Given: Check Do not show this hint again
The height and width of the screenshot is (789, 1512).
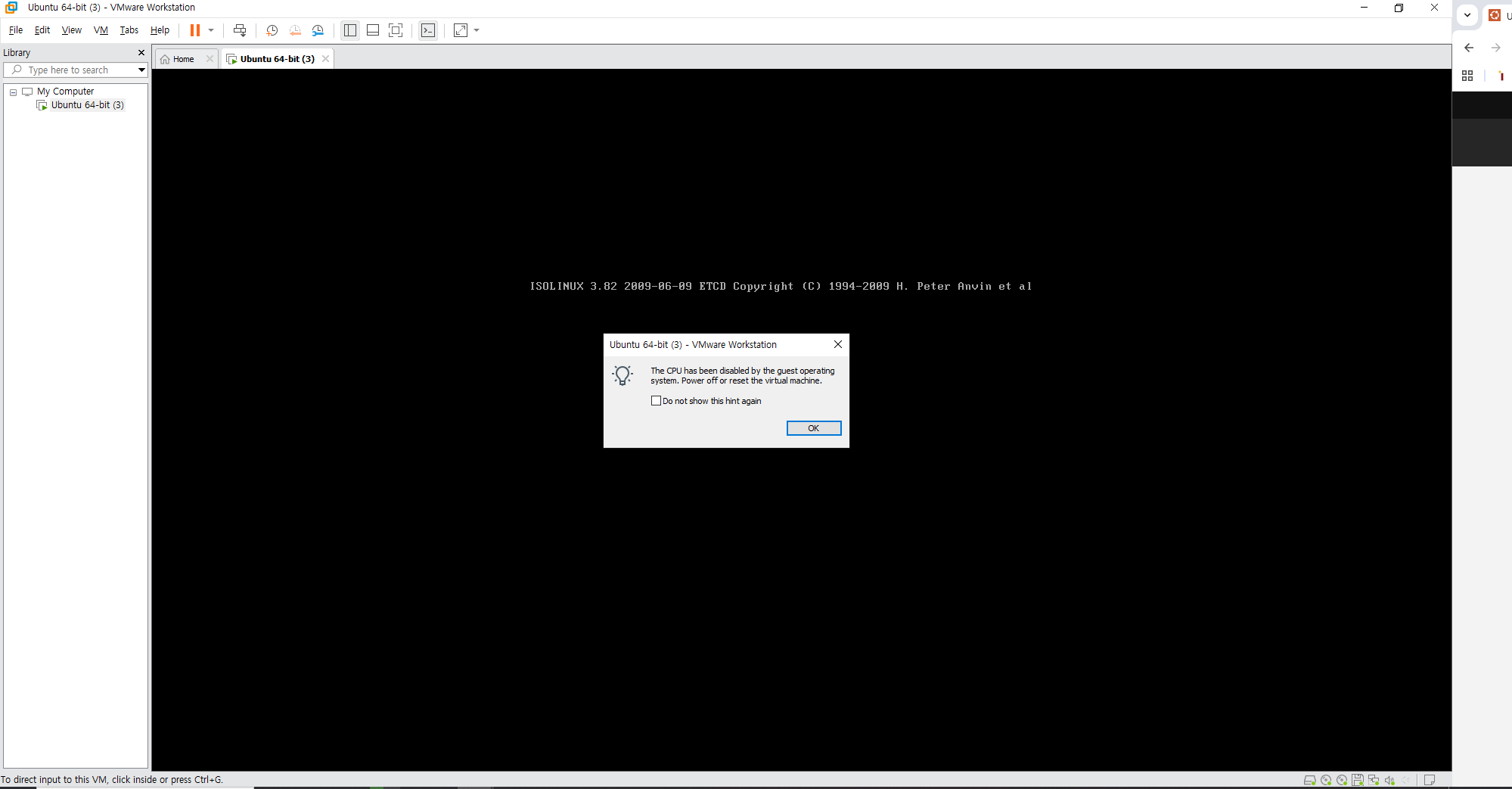Looking at the screenshot, I should [x=656, y=401].
